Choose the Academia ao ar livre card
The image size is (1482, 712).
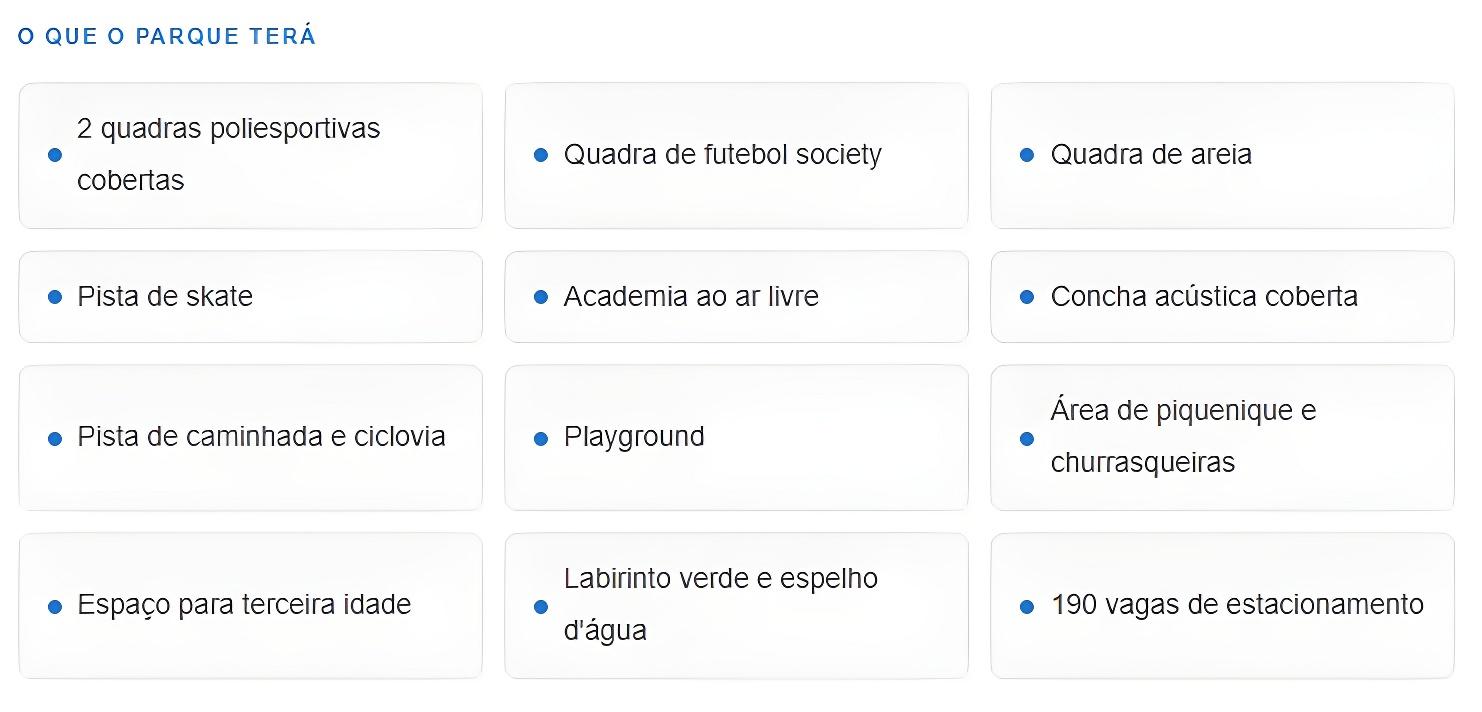pyautogui.click(x=736, y=297)
